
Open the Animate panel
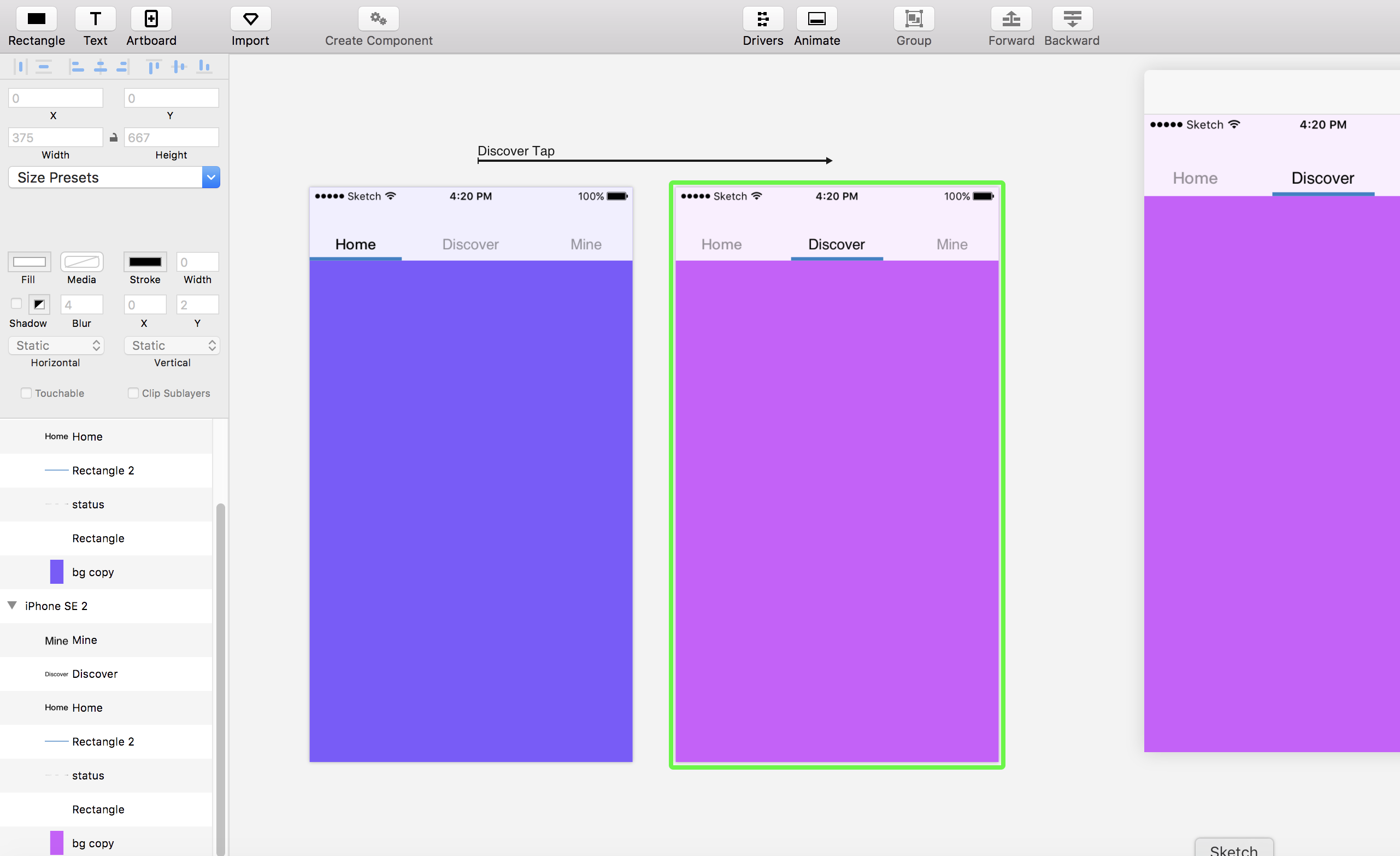coord(816,19)
